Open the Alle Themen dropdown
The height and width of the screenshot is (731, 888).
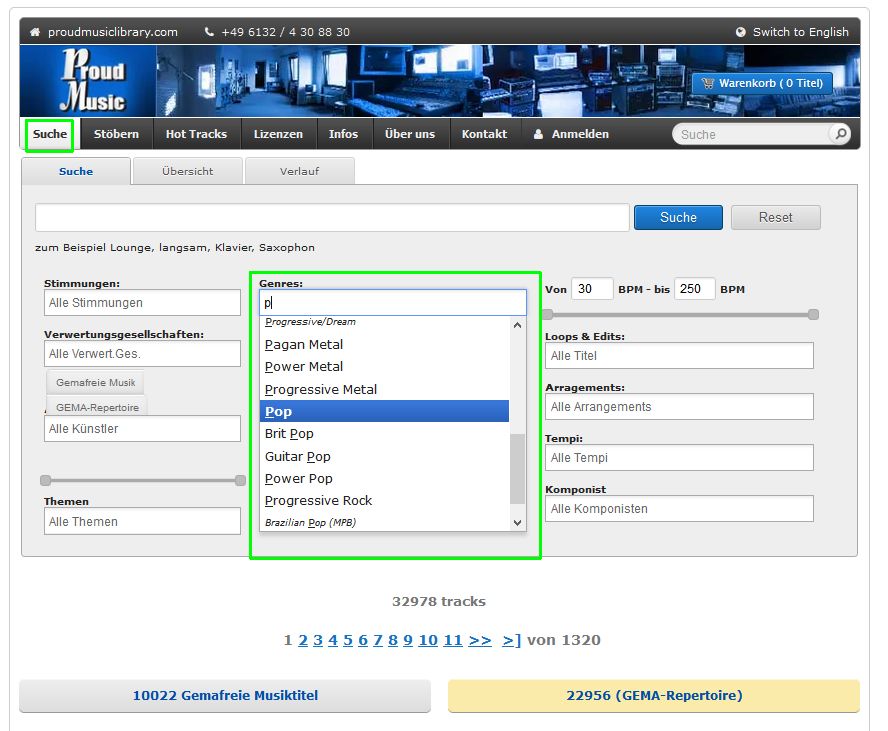142,521
